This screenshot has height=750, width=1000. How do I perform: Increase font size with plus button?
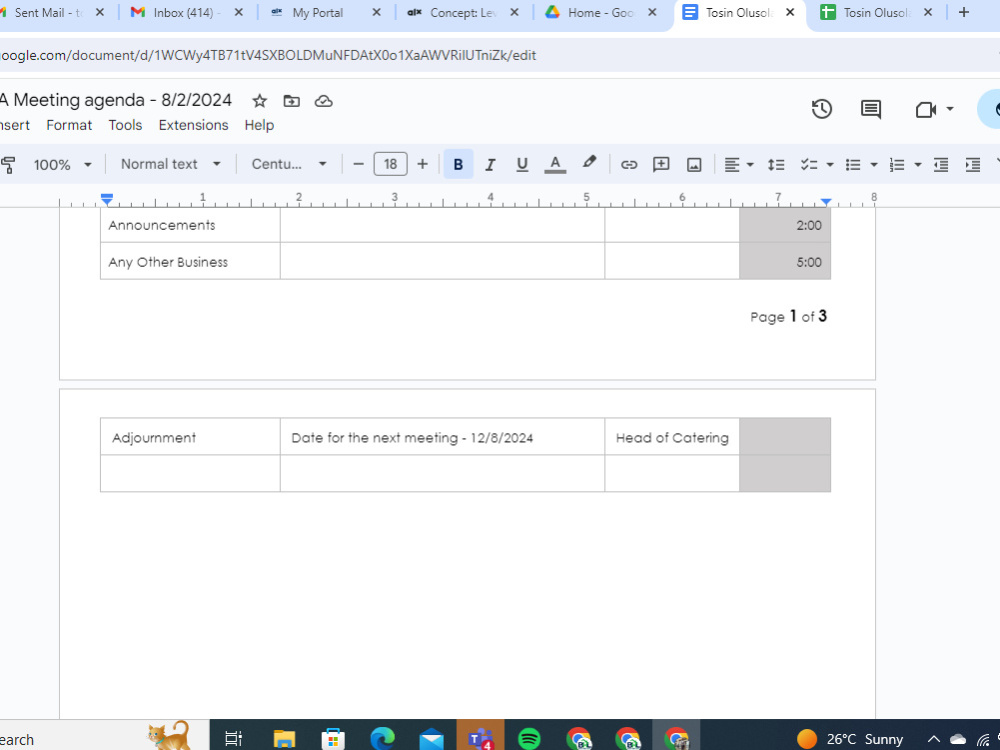[x=422, y=165]
